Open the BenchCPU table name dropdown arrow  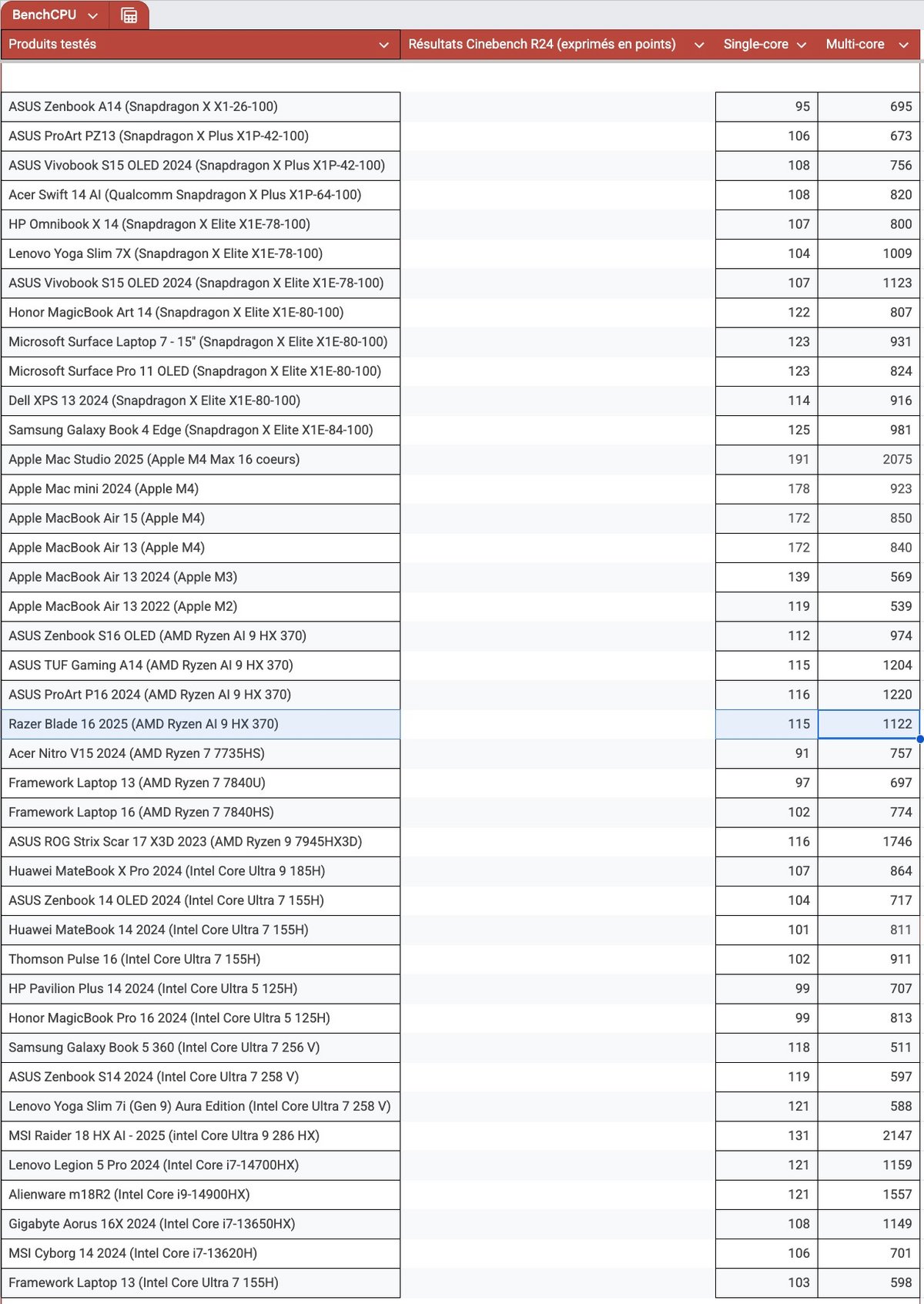93,15
